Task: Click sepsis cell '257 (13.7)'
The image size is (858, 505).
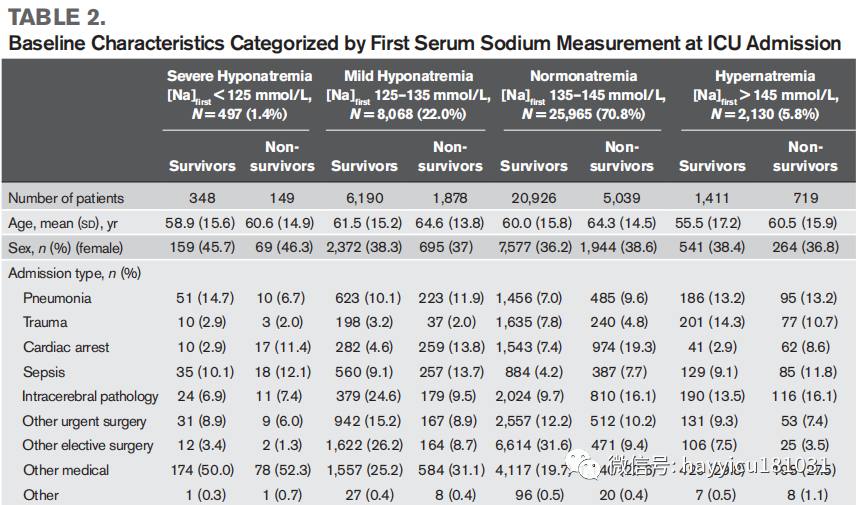Action: click(x=451, y=372)
